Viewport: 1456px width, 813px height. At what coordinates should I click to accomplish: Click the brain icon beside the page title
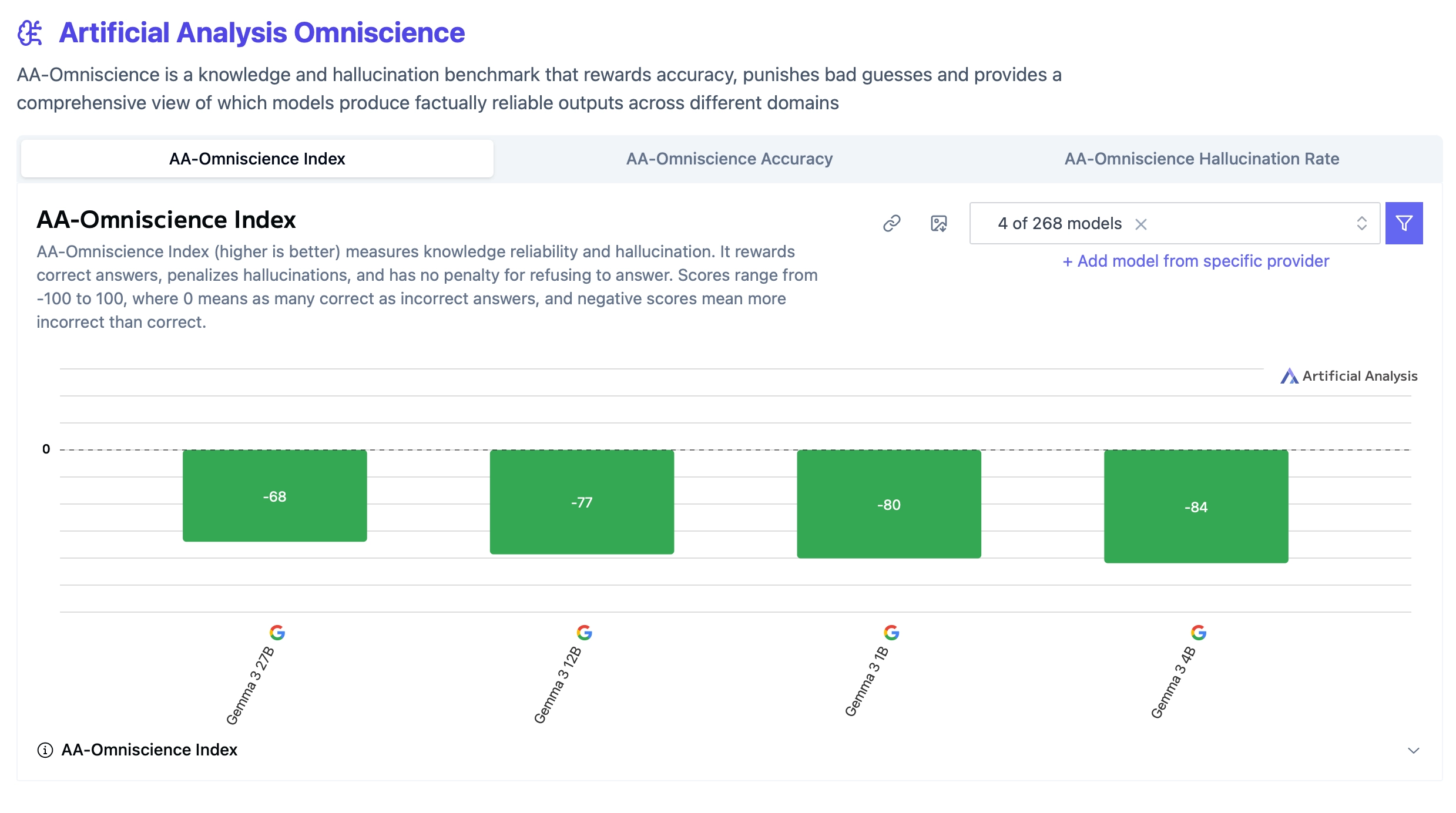pos(30,33)
